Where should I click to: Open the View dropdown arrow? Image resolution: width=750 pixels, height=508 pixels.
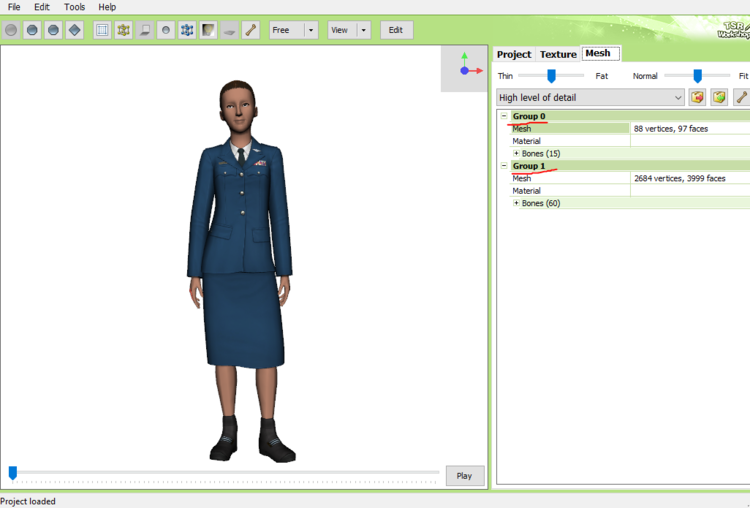click(364, 30)
